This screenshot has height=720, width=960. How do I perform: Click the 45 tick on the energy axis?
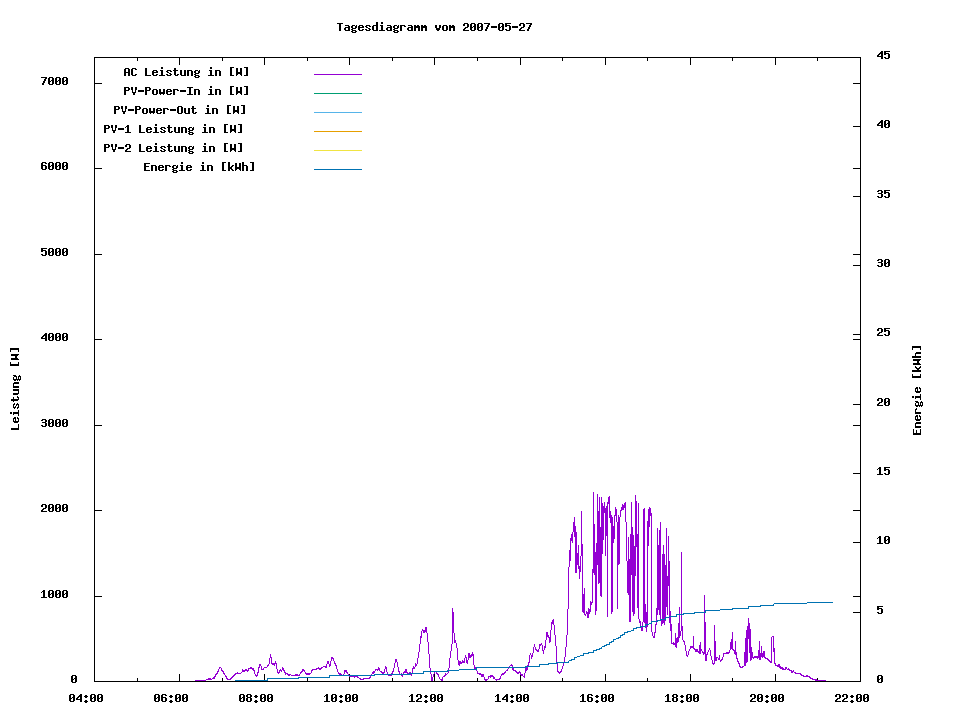pos(883,55)
